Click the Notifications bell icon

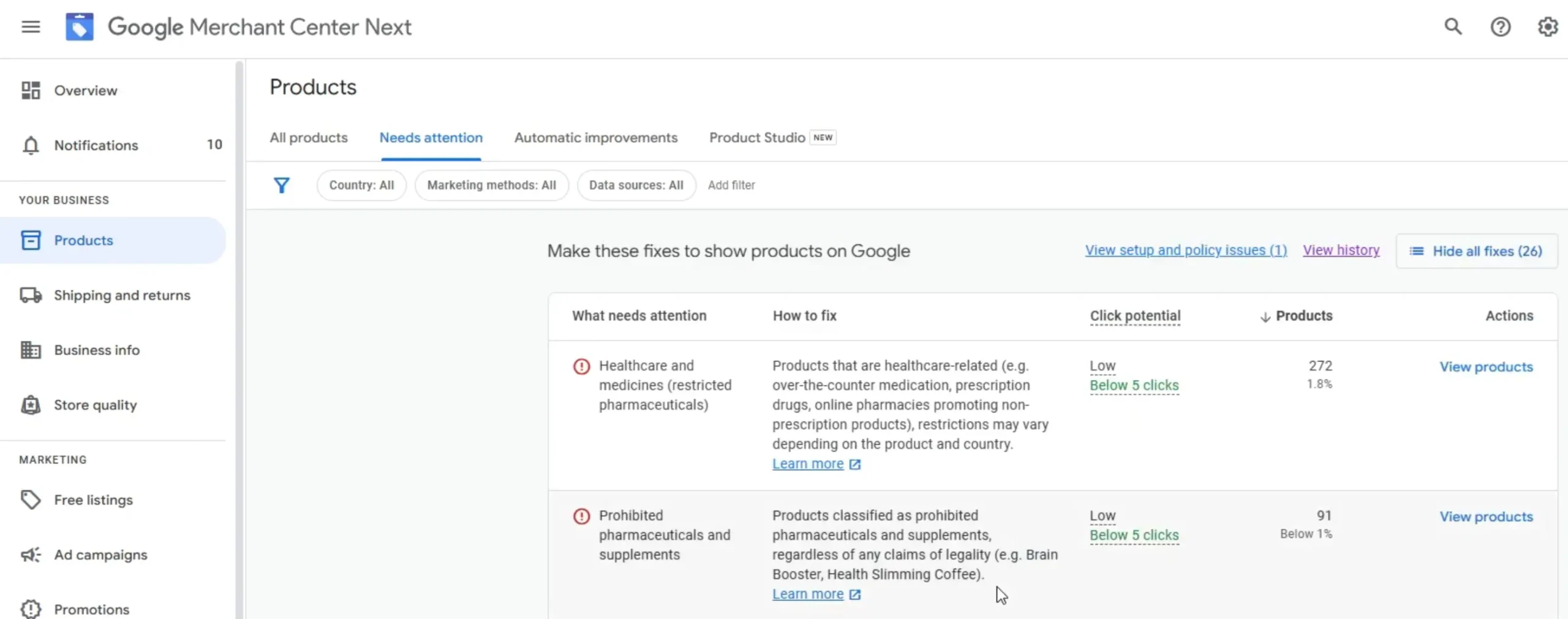coord(31,145)
